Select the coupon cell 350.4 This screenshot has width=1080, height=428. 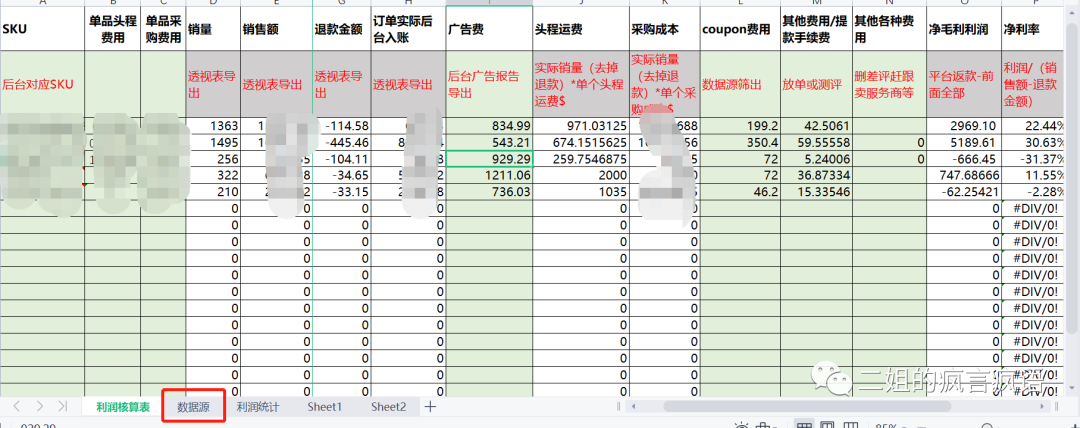740,143
